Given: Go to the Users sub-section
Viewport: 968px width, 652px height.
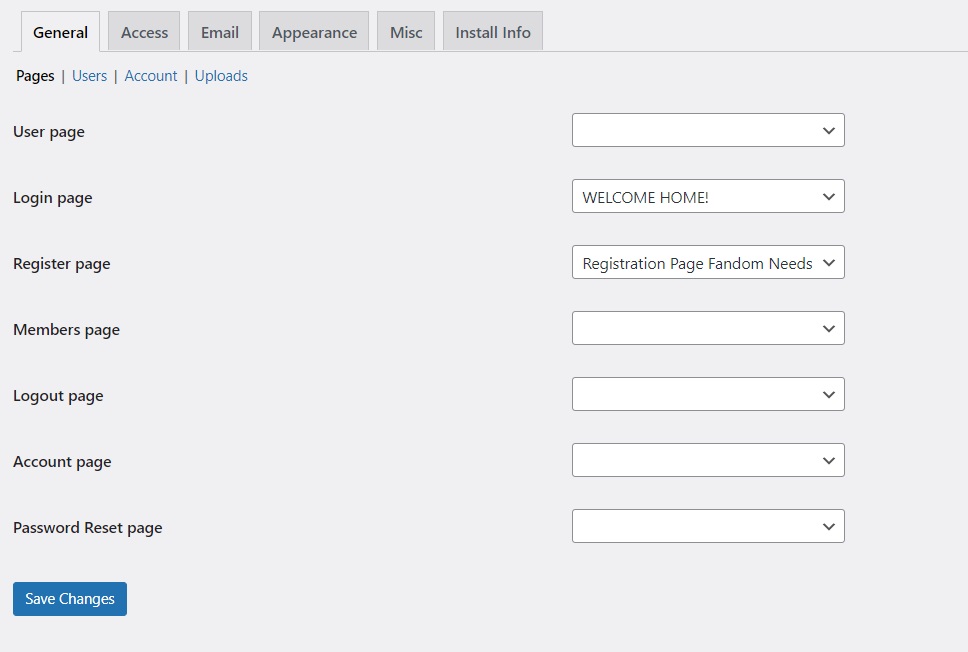Looking at the screenshot, I should (x=89, y=76).
